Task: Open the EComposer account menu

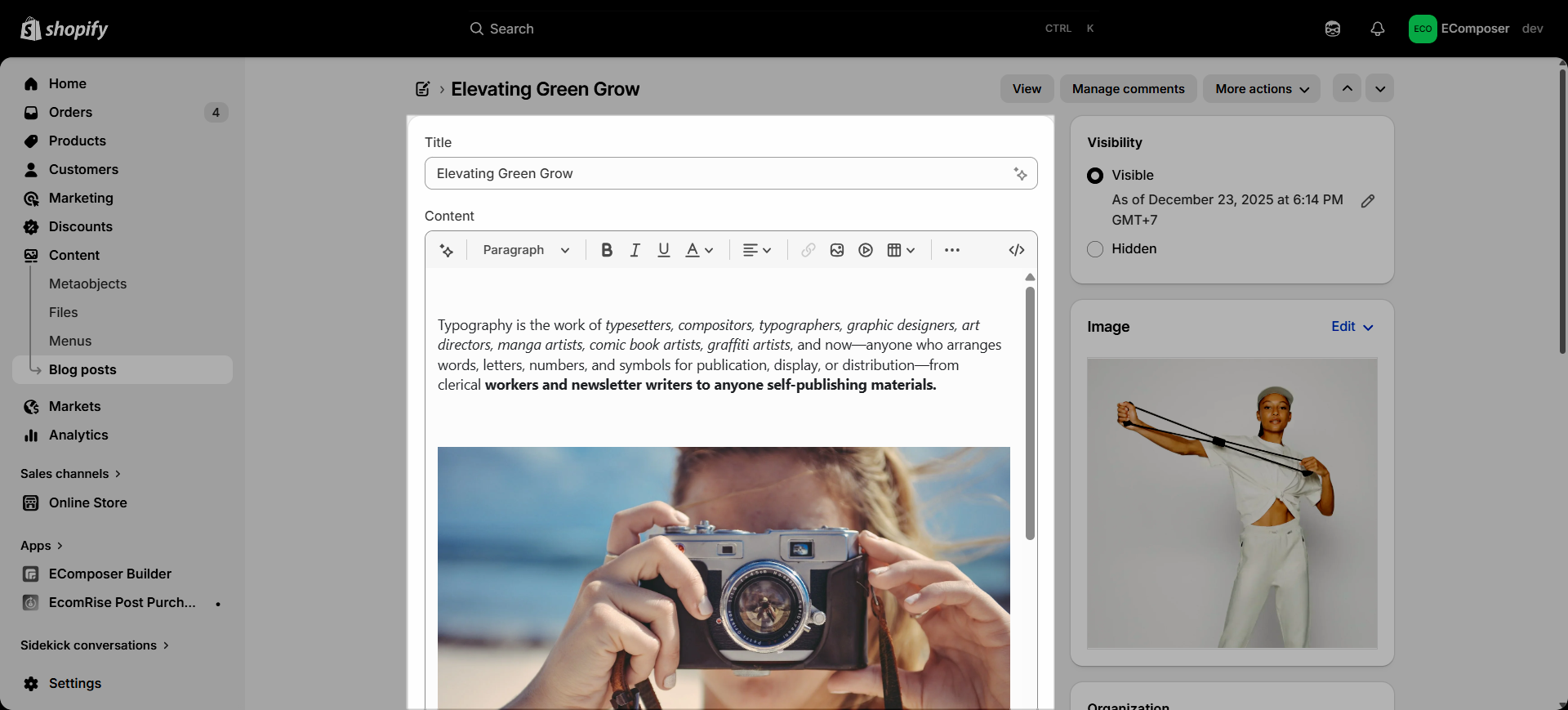Action: (x=1477, y=29)
